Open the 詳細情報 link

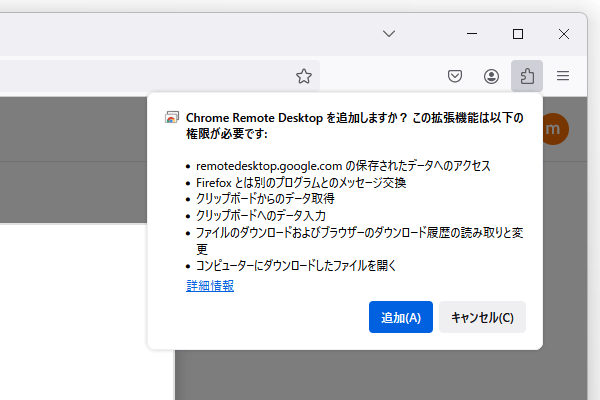210,286
